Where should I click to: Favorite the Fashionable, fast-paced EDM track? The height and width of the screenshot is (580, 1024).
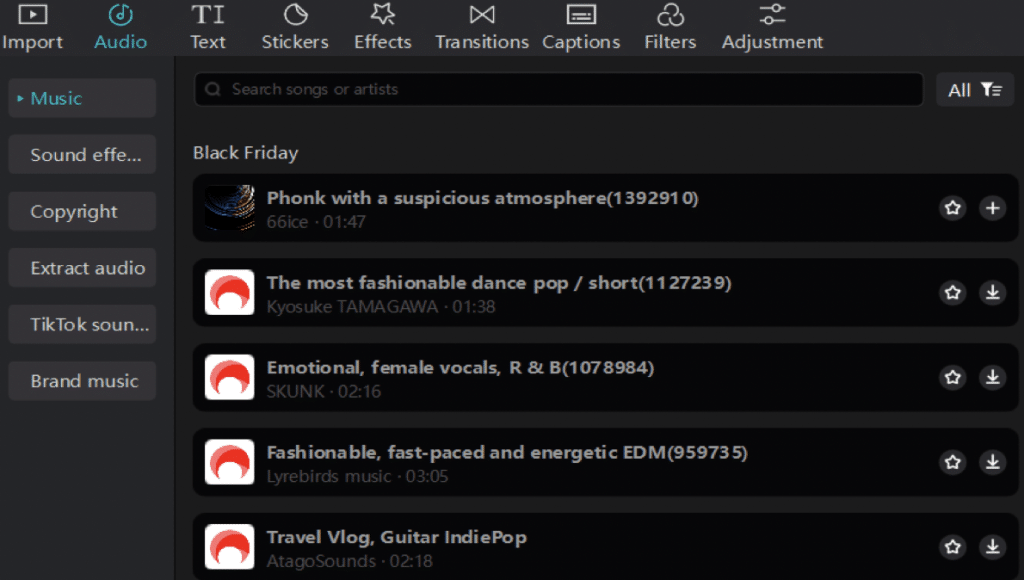[953, 462]
